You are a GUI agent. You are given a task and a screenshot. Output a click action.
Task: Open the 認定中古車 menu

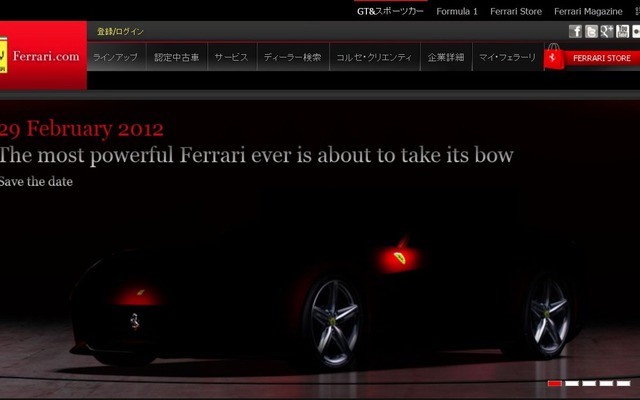(177, 57)
